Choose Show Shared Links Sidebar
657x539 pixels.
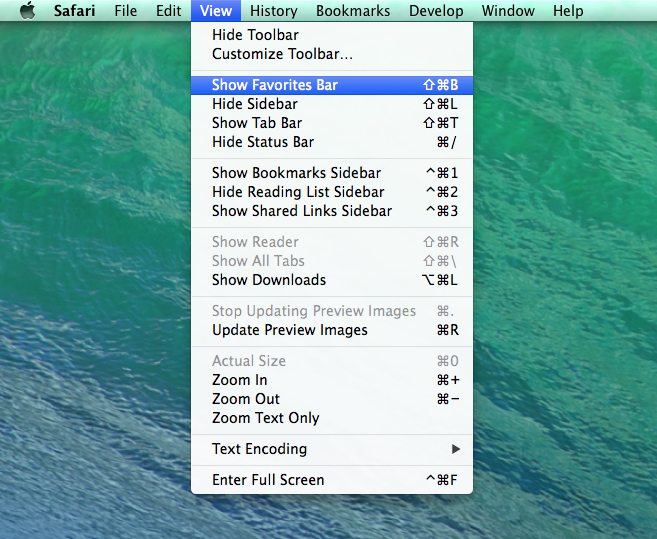tap(331, 211)
